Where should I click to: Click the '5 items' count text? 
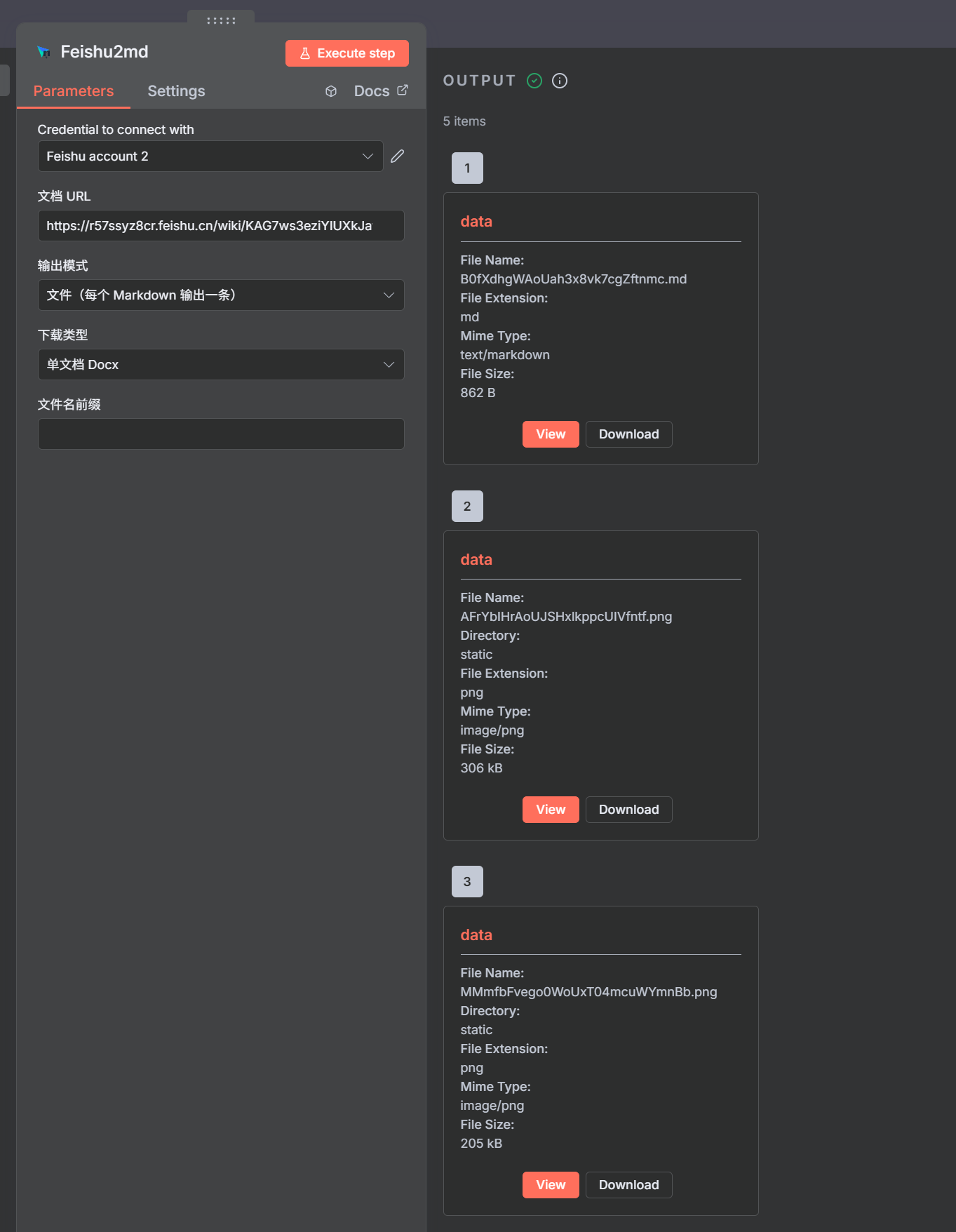pyautogui.click(x=464, y=121)
